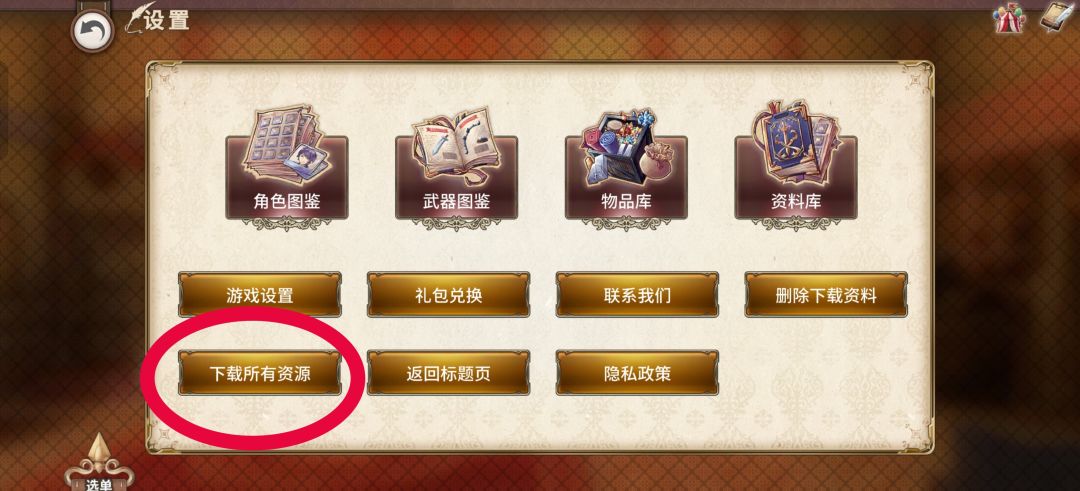Screen dimensions: 1080x491
Task: Tap the 角色图鉴 caption label
Action: 287,201
